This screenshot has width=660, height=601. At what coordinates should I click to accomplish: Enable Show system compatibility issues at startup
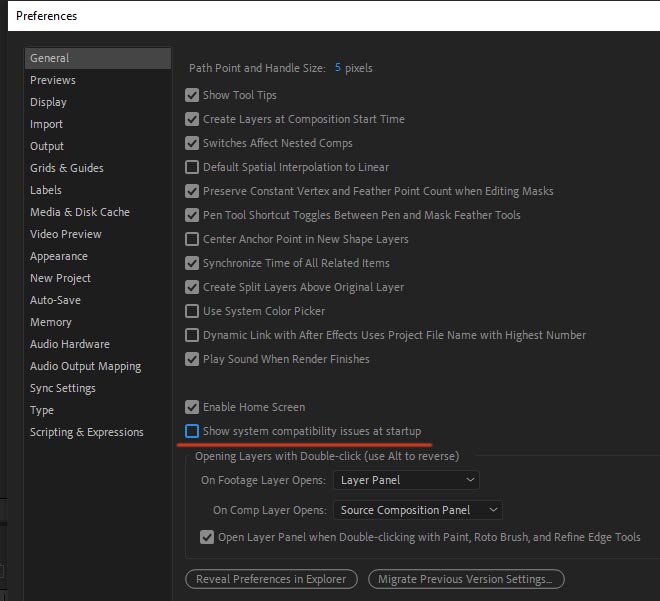(192, 431)
